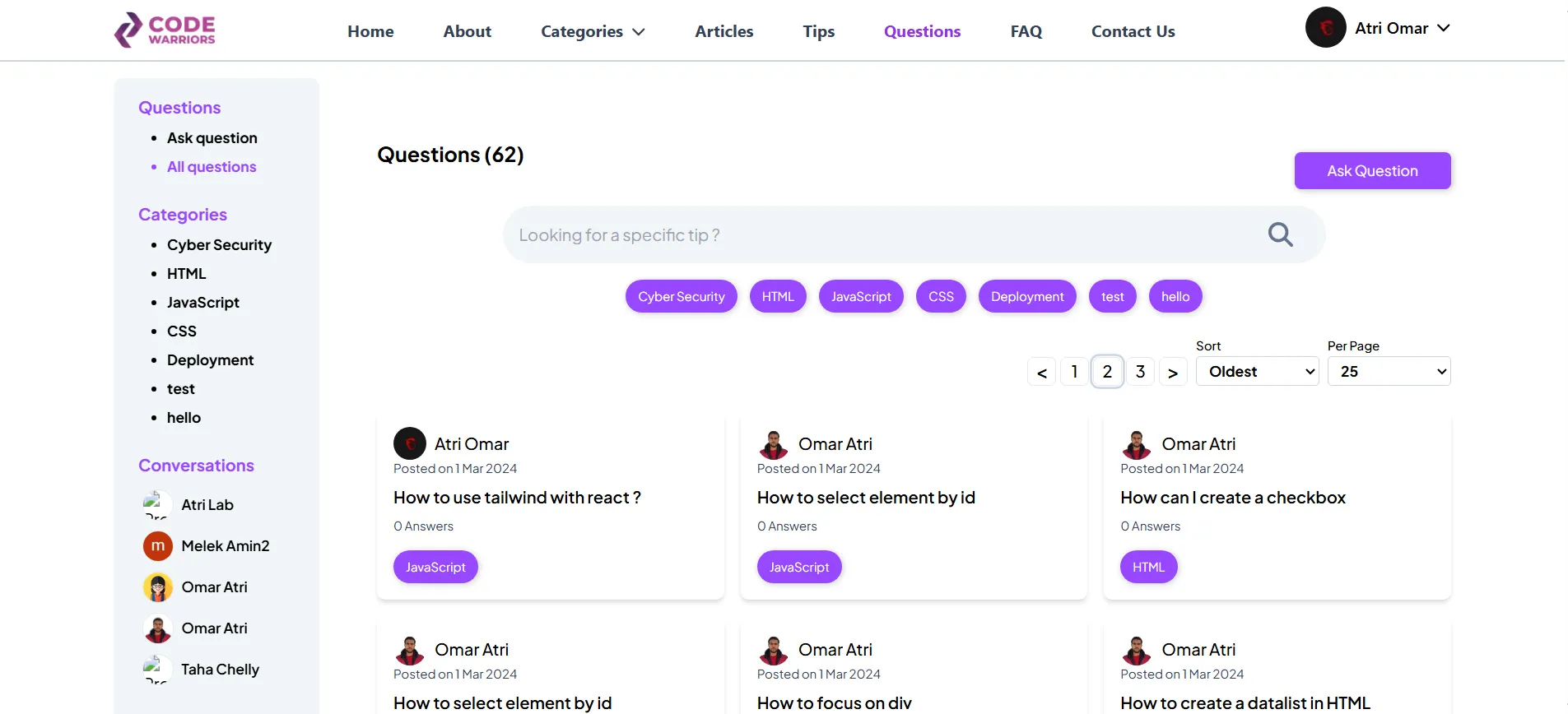Click Taha Chelly conversation avatar

(158, 670)
